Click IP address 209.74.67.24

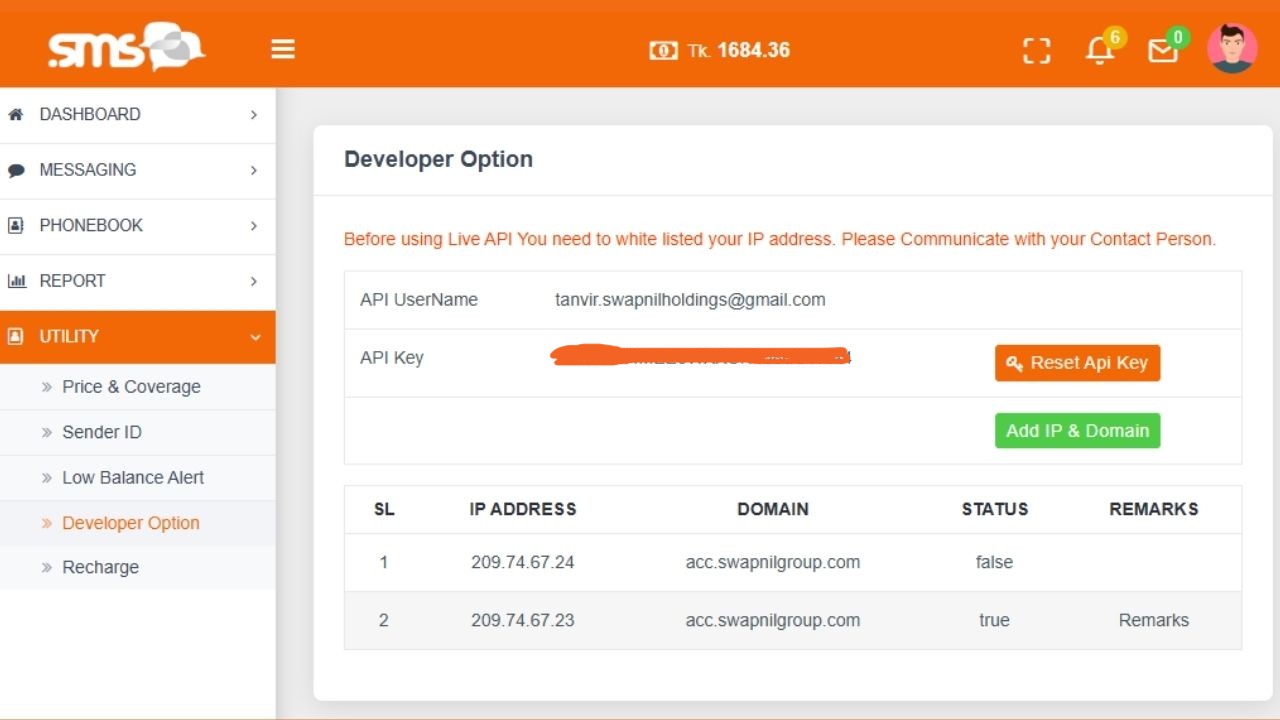pos(523,562)
